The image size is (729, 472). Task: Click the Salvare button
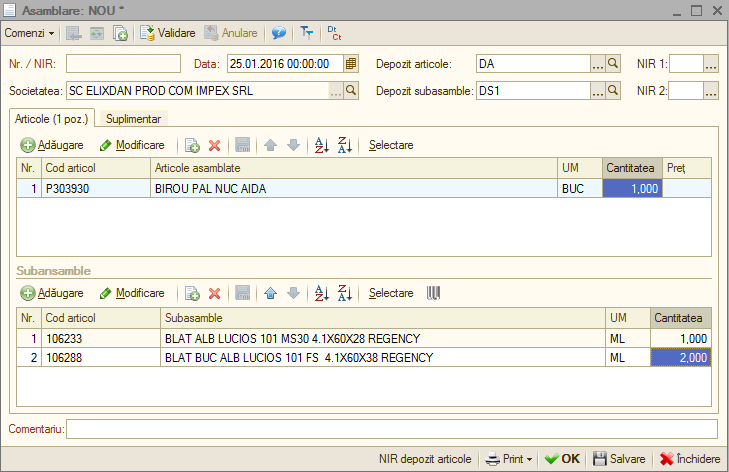619,459
